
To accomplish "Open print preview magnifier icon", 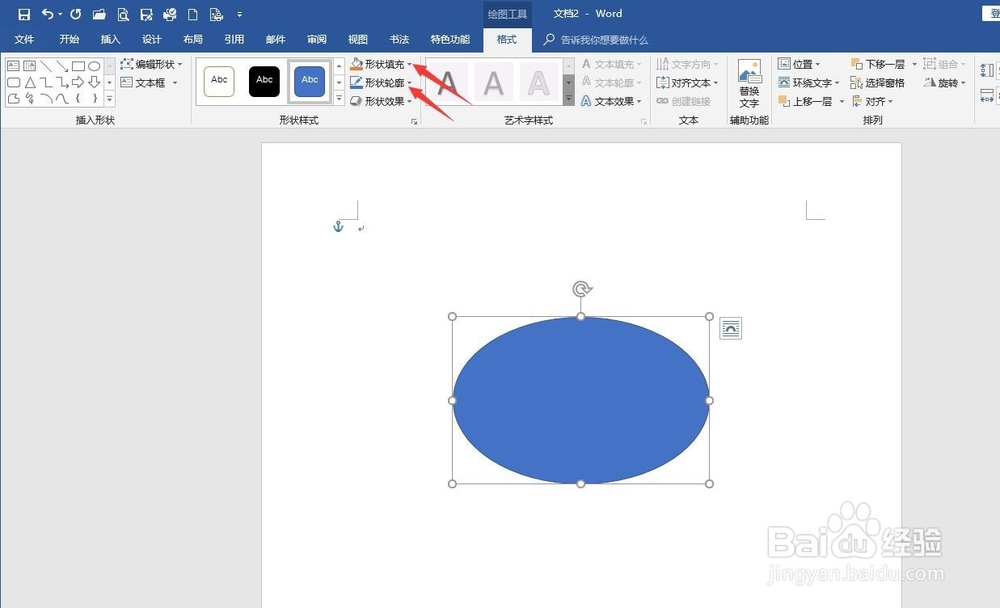I will pyautogui.click(x=122, y=14).
